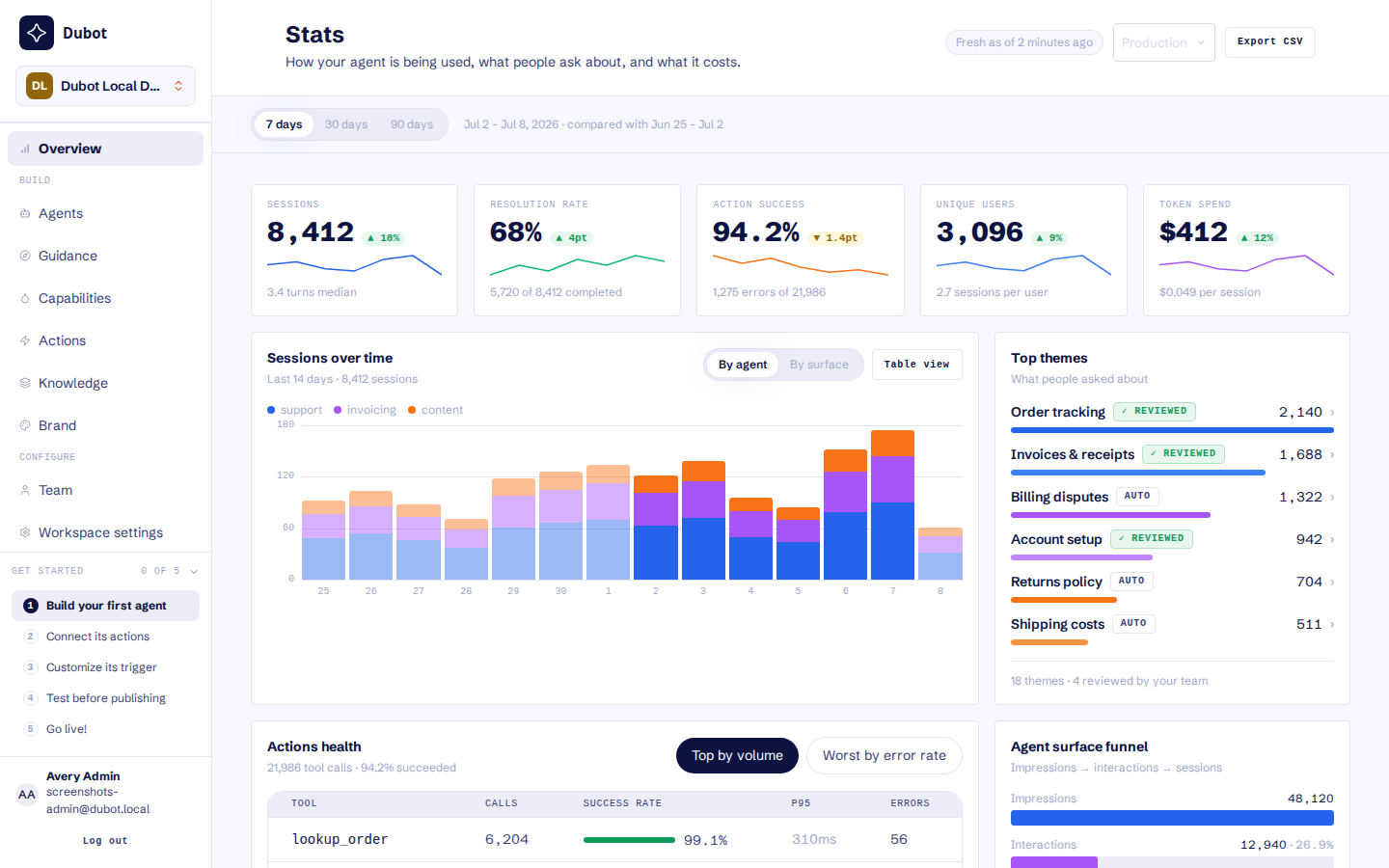This screenshot has height=868, width=1389.
Task: Click the Workspace settings gear icon
Action: 25,532
